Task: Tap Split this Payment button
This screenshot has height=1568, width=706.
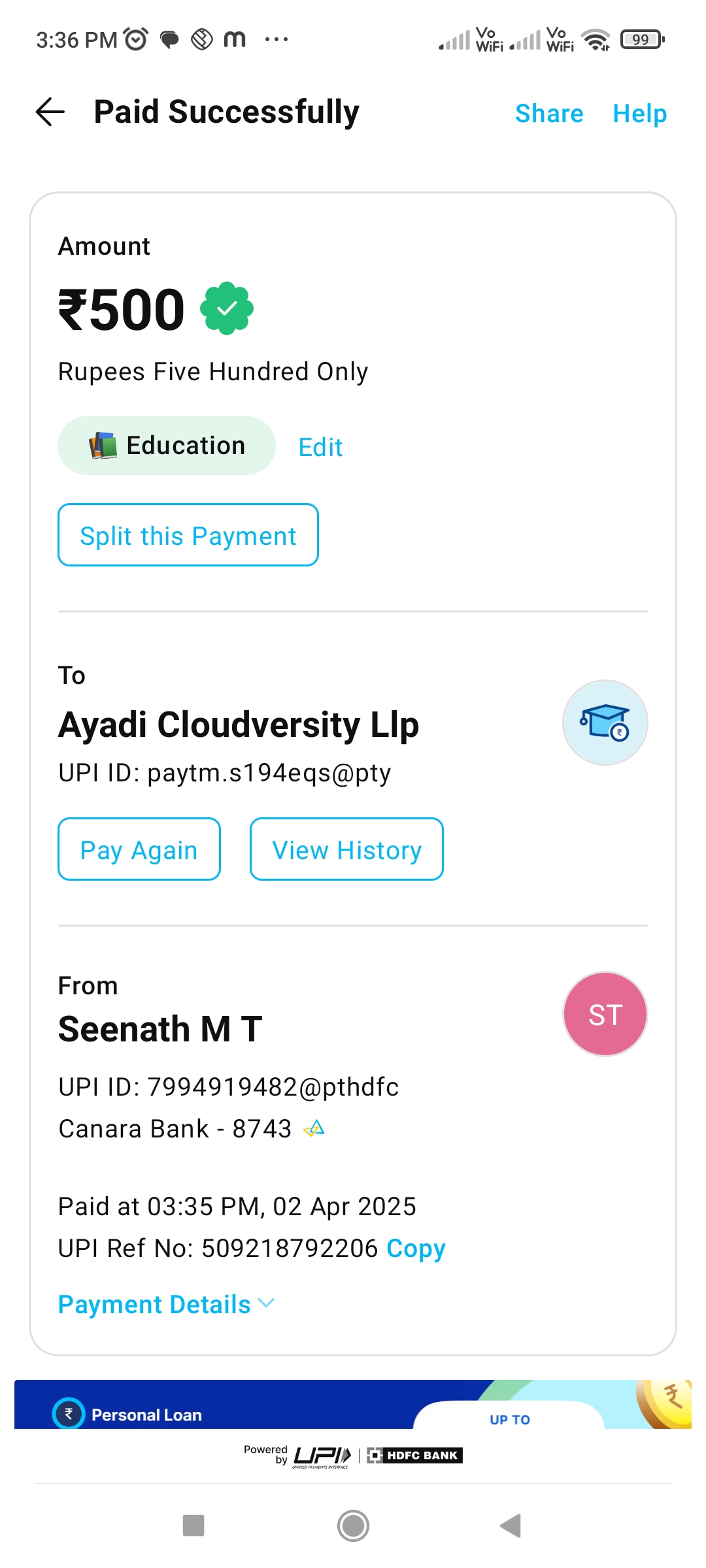Action: click(188, 535)
